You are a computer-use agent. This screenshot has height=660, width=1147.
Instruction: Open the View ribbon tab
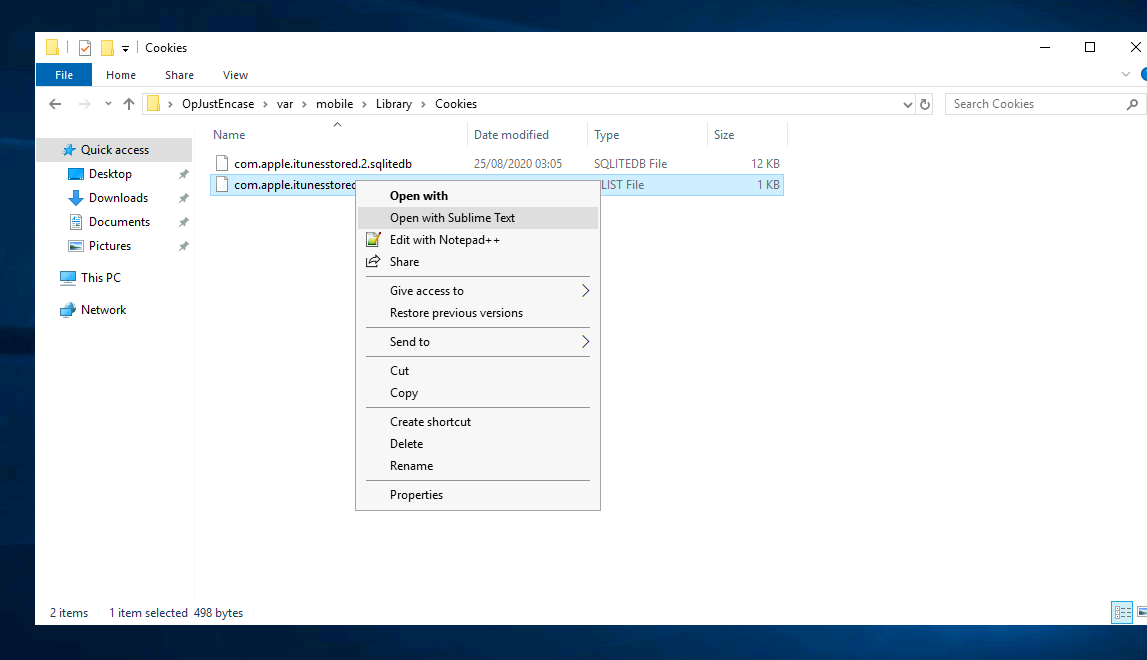point(235,75)
